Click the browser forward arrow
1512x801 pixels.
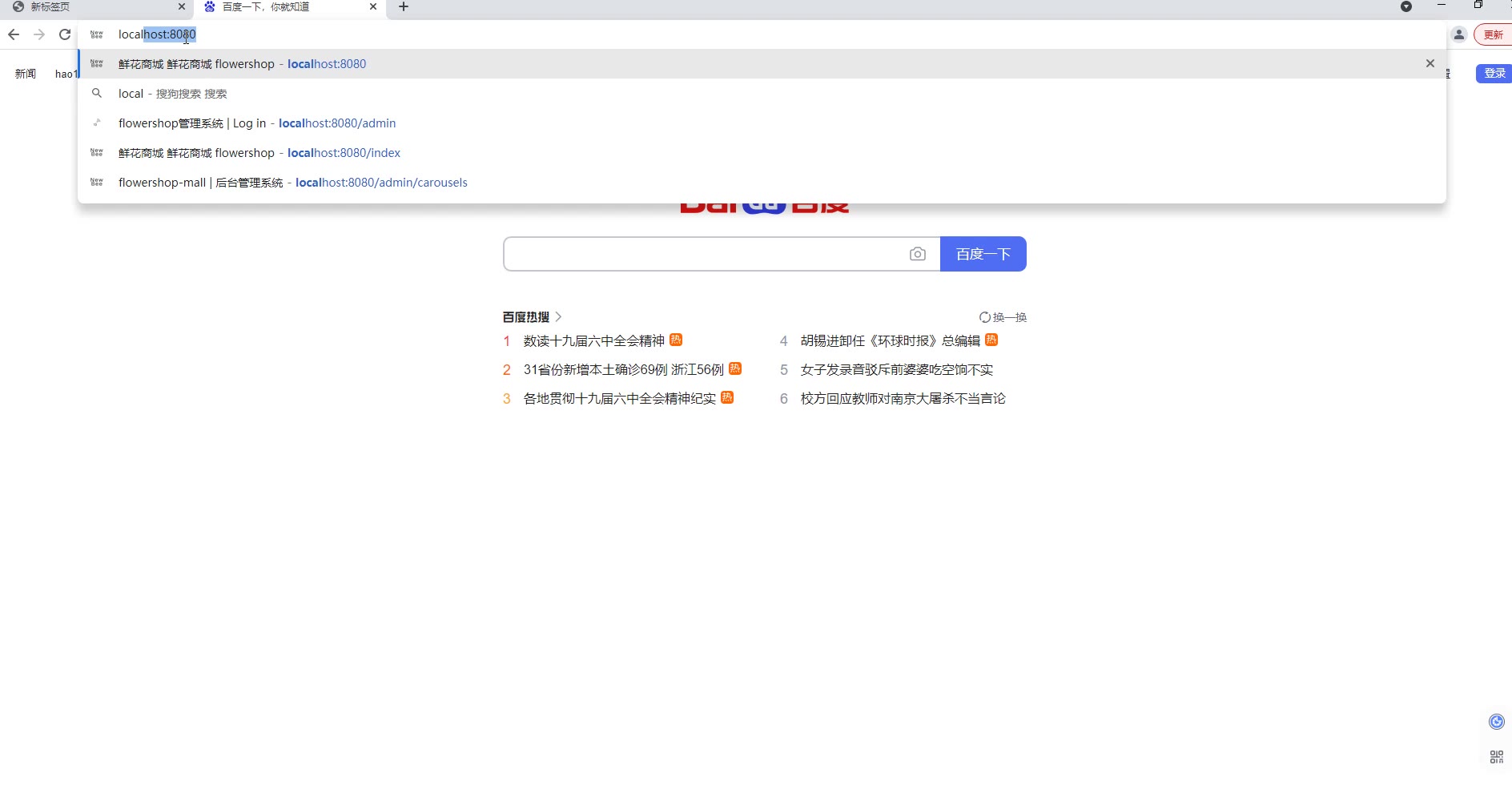coord(39,34)
